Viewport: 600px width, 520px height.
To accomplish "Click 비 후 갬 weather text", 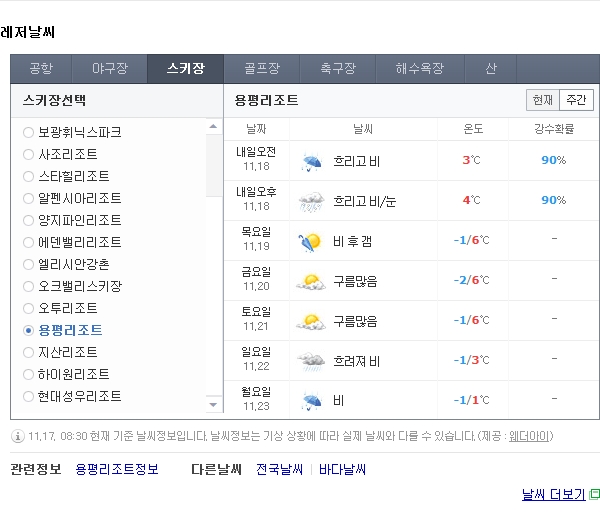I will point(352,241).
